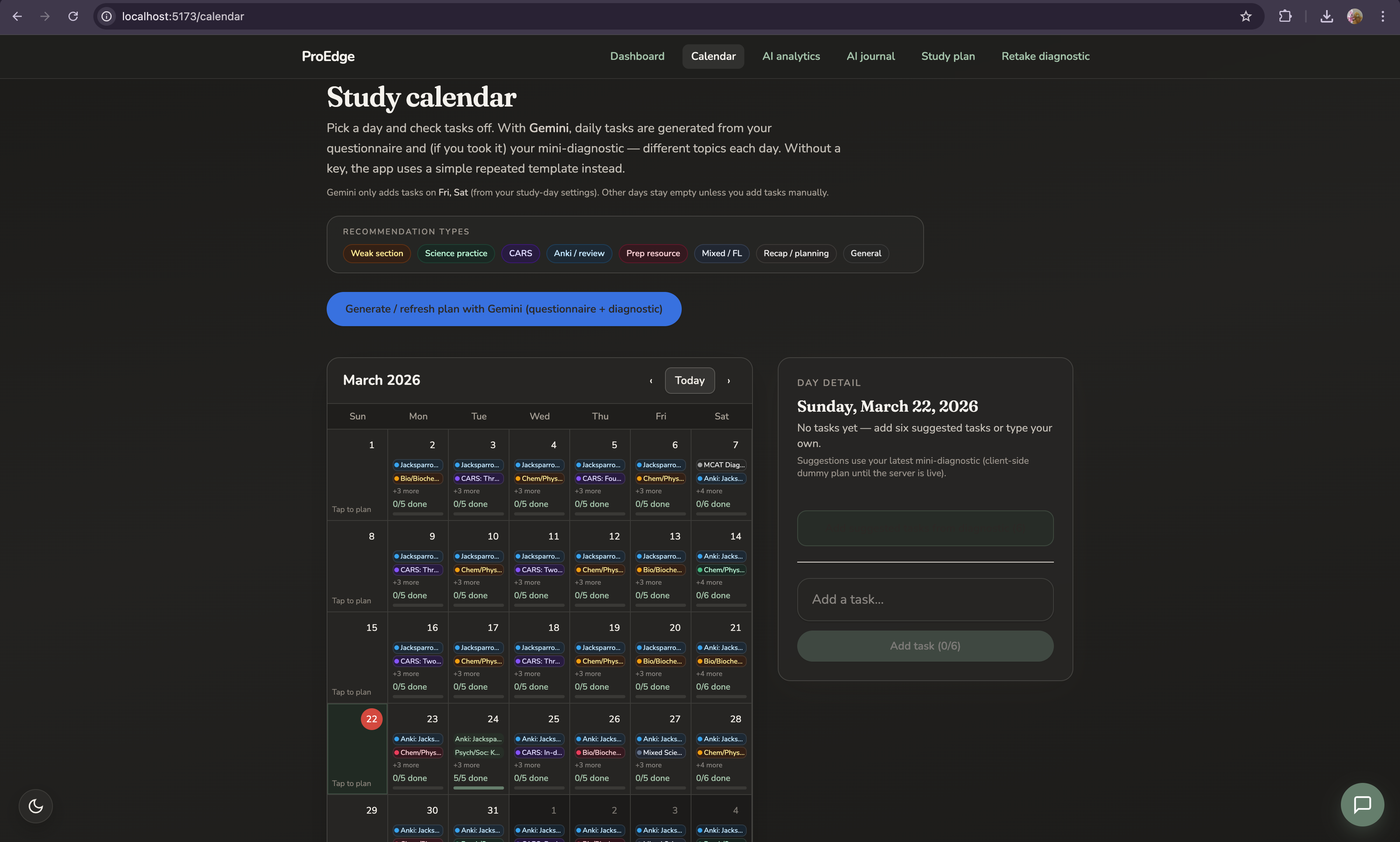Expand '+4 more' tasks on March 7

point(709,491)
